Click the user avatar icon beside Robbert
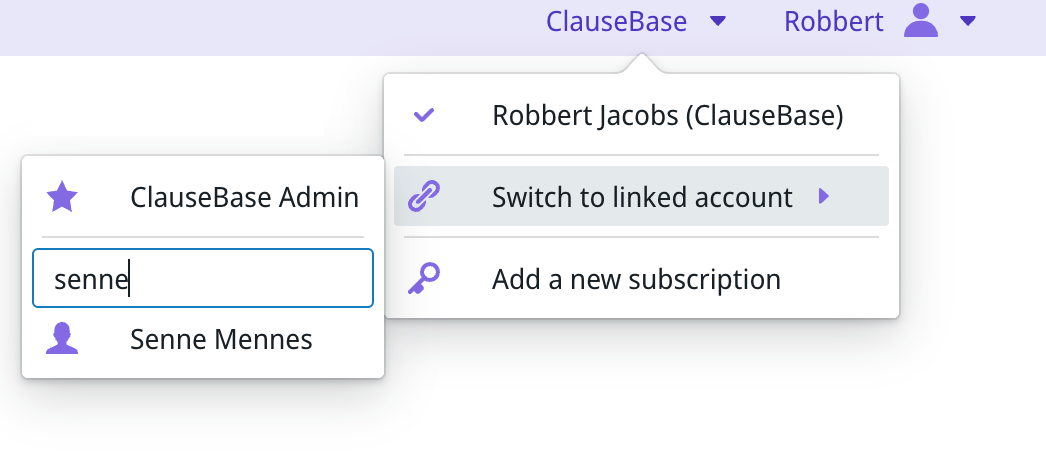 pyautogui.click(x=920, y=21)
